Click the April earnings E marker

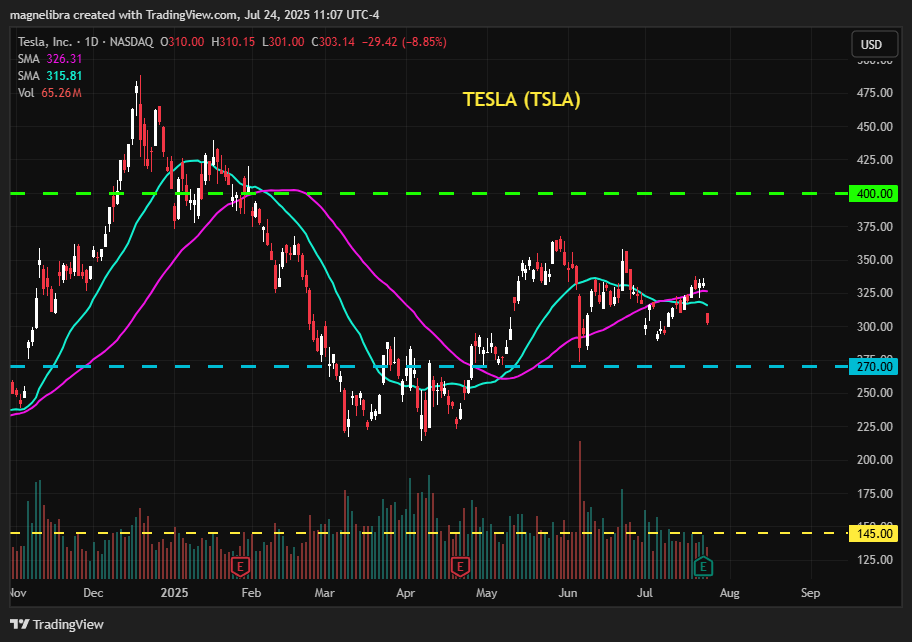click(x=460, y=566)
